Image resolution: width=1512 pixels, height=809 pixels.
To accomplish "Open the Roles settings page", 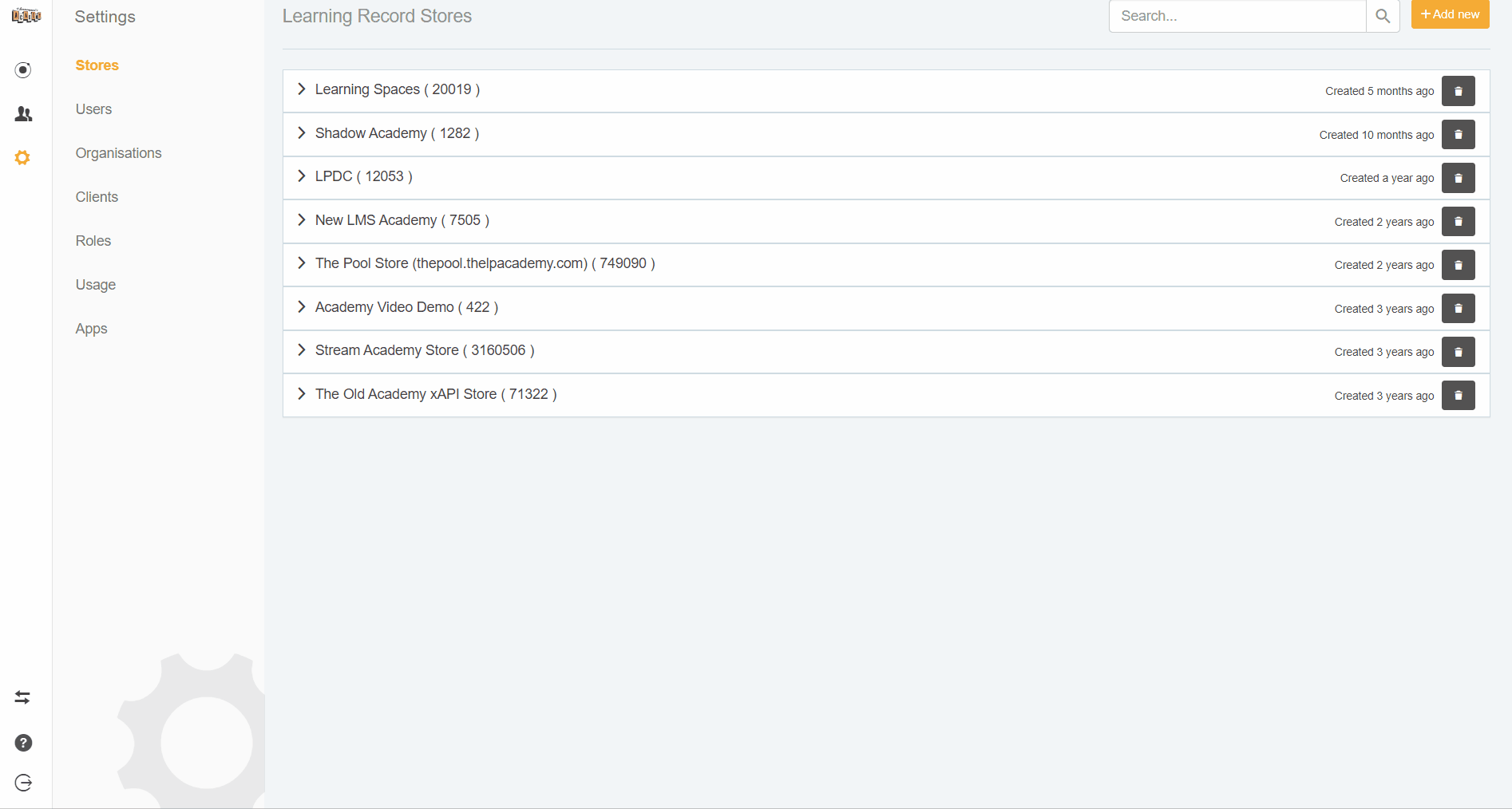I will click(93, 240).
